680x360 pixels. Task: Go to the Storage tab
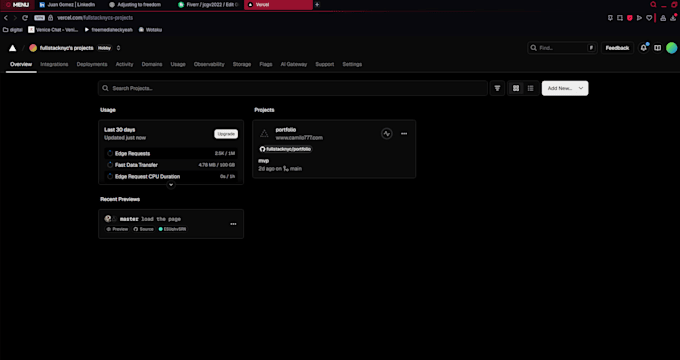click(x=242, y=64)
